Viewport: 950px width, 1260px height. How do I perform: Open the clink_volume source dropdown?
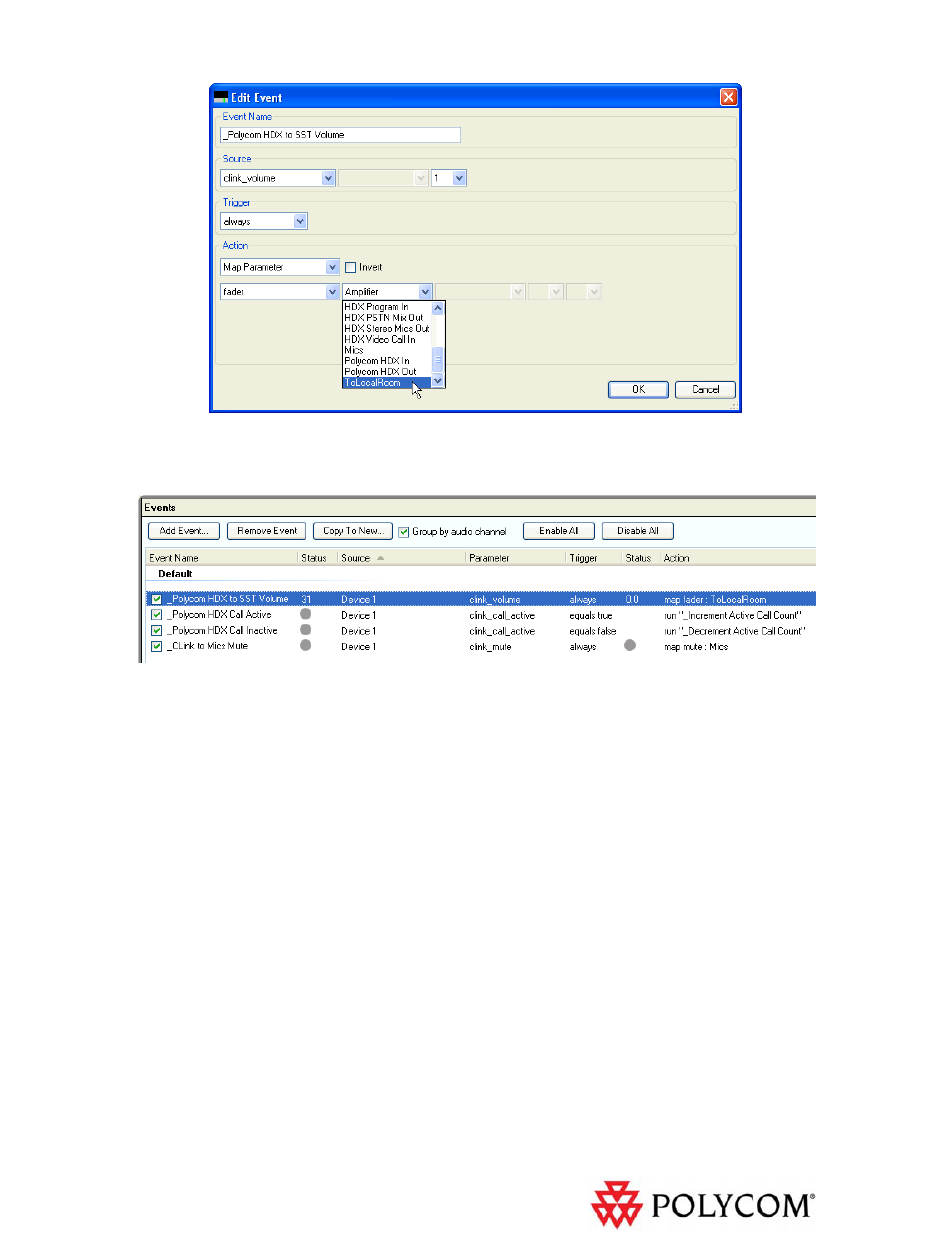(328, 178)
